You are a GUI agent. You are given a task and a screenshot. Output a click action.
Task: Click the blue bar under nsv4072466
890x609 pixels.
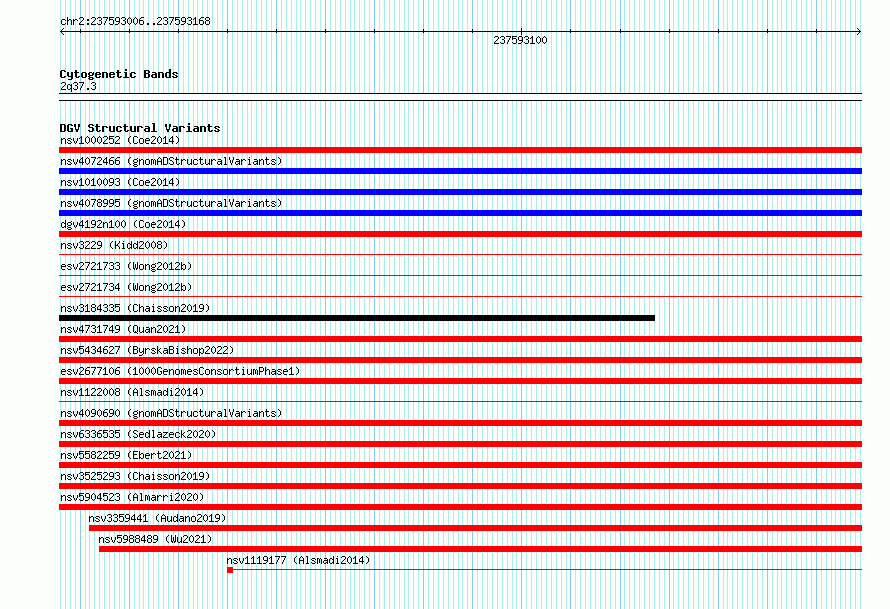pyautogui.click(x=460, y=171)
